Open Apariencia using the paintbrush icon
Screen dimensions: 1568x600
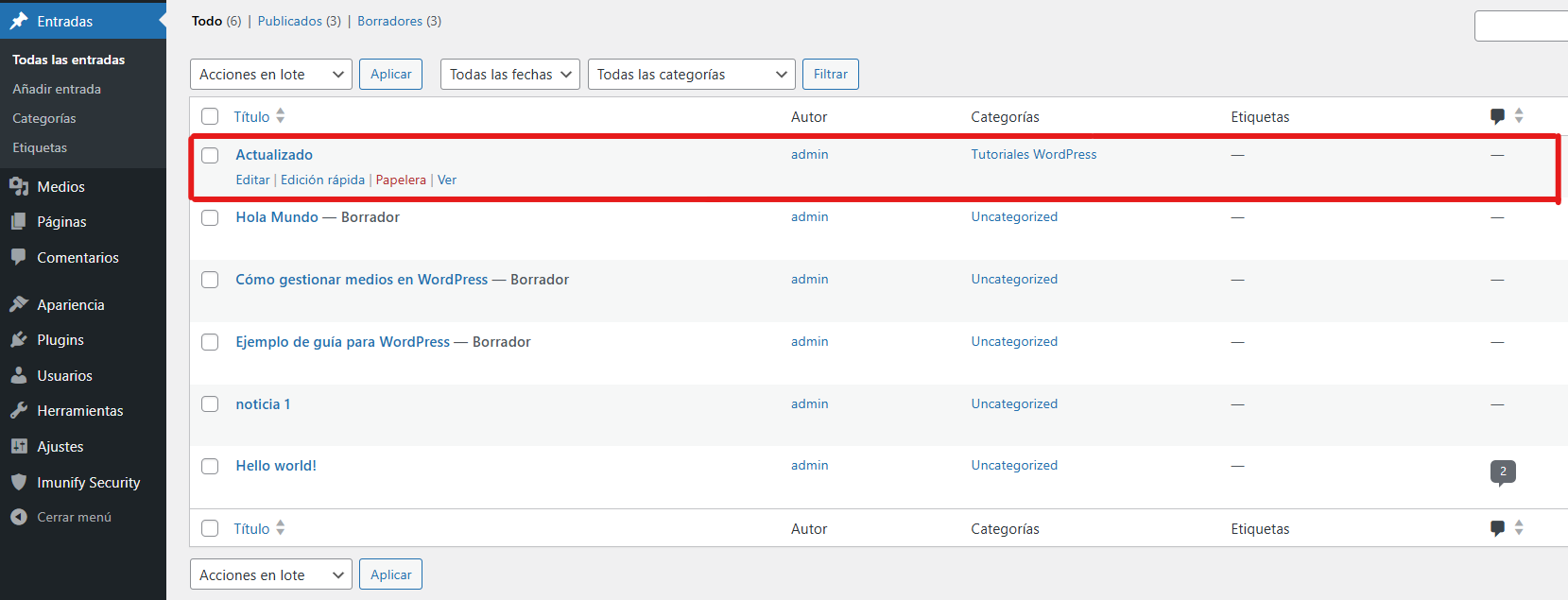[x=19, y=304]
